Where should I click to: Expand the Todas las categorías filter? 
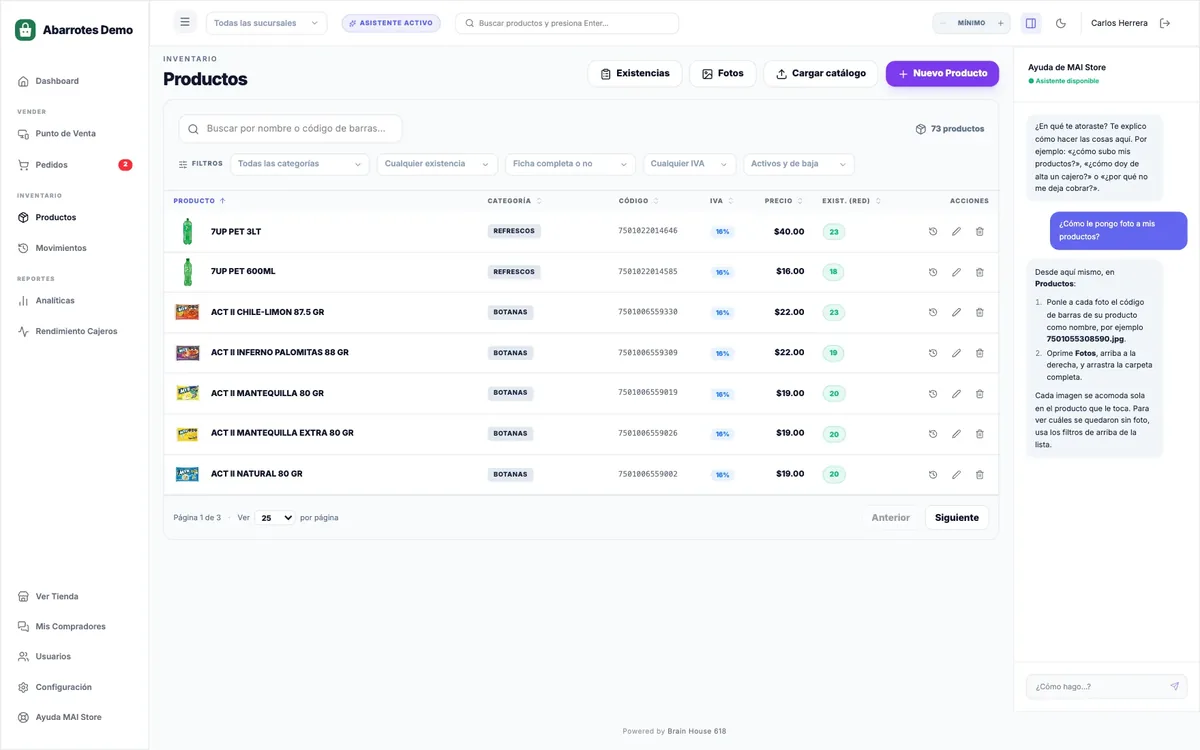pos(300,164)
